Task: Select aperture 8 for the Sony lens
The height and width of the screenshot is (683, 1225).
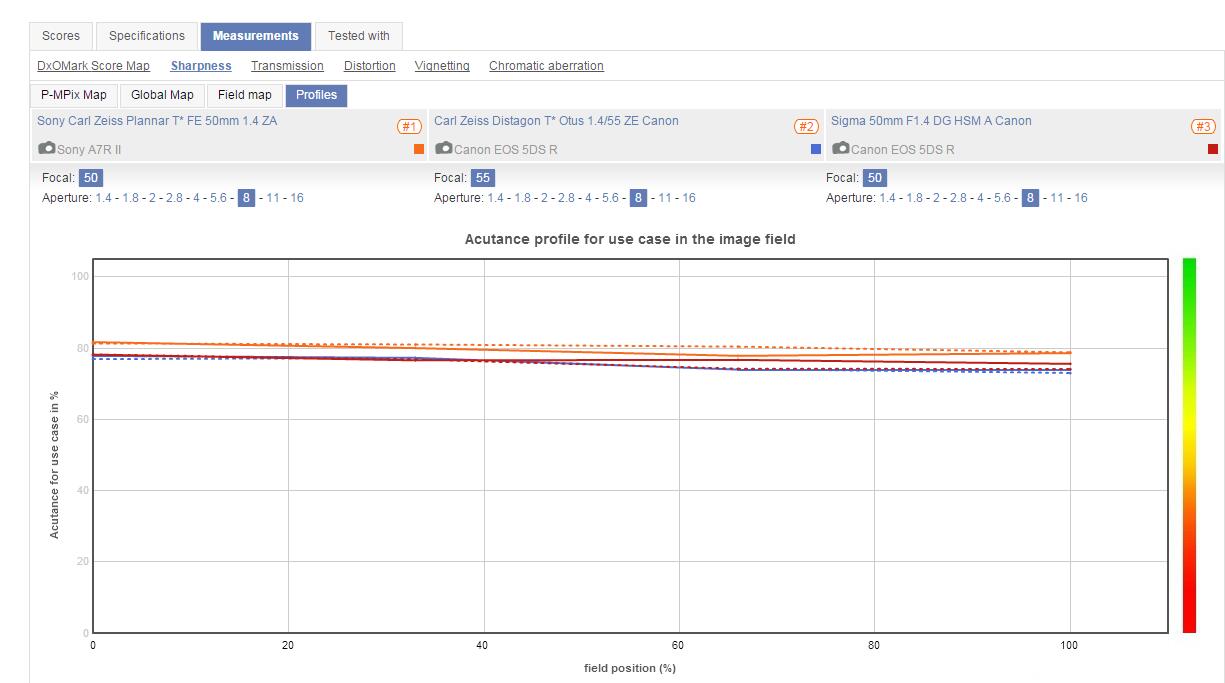Action: pyautogui.click(x=245, y=198)
